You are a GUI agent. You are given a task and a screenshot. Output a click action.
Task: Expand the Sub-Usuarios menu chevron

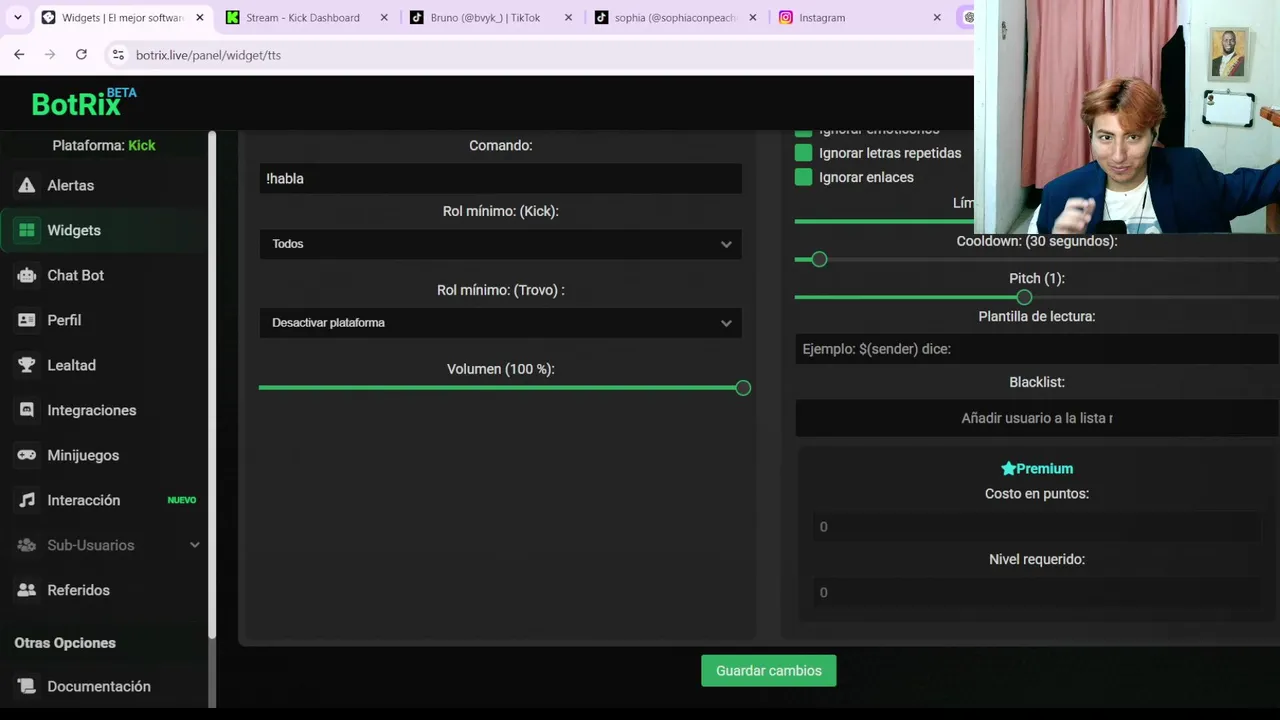tap(194, 545)
